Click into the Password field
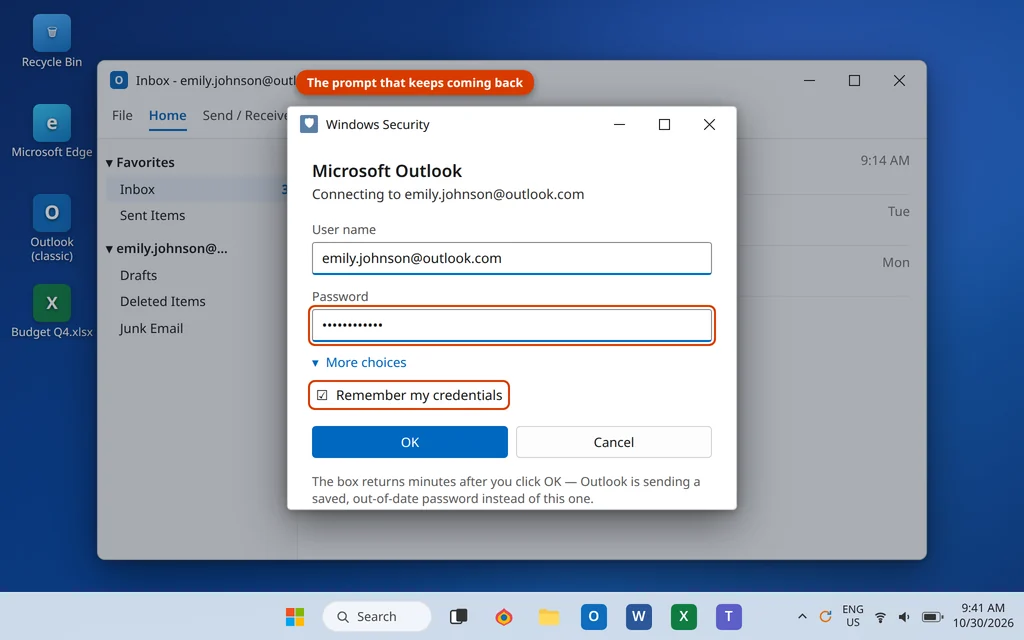Image resolution: width=1024 pixels, height=640 pixels. pos(511,325)
